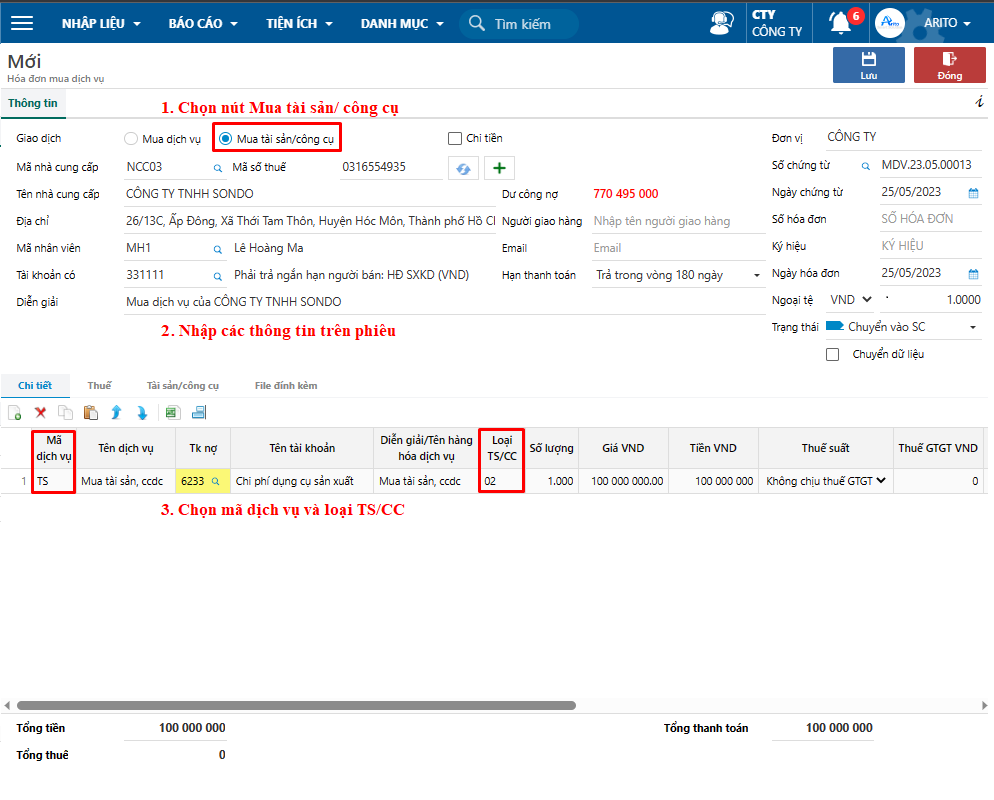Click the add new row icon in grid toolbar

[15, 412]
